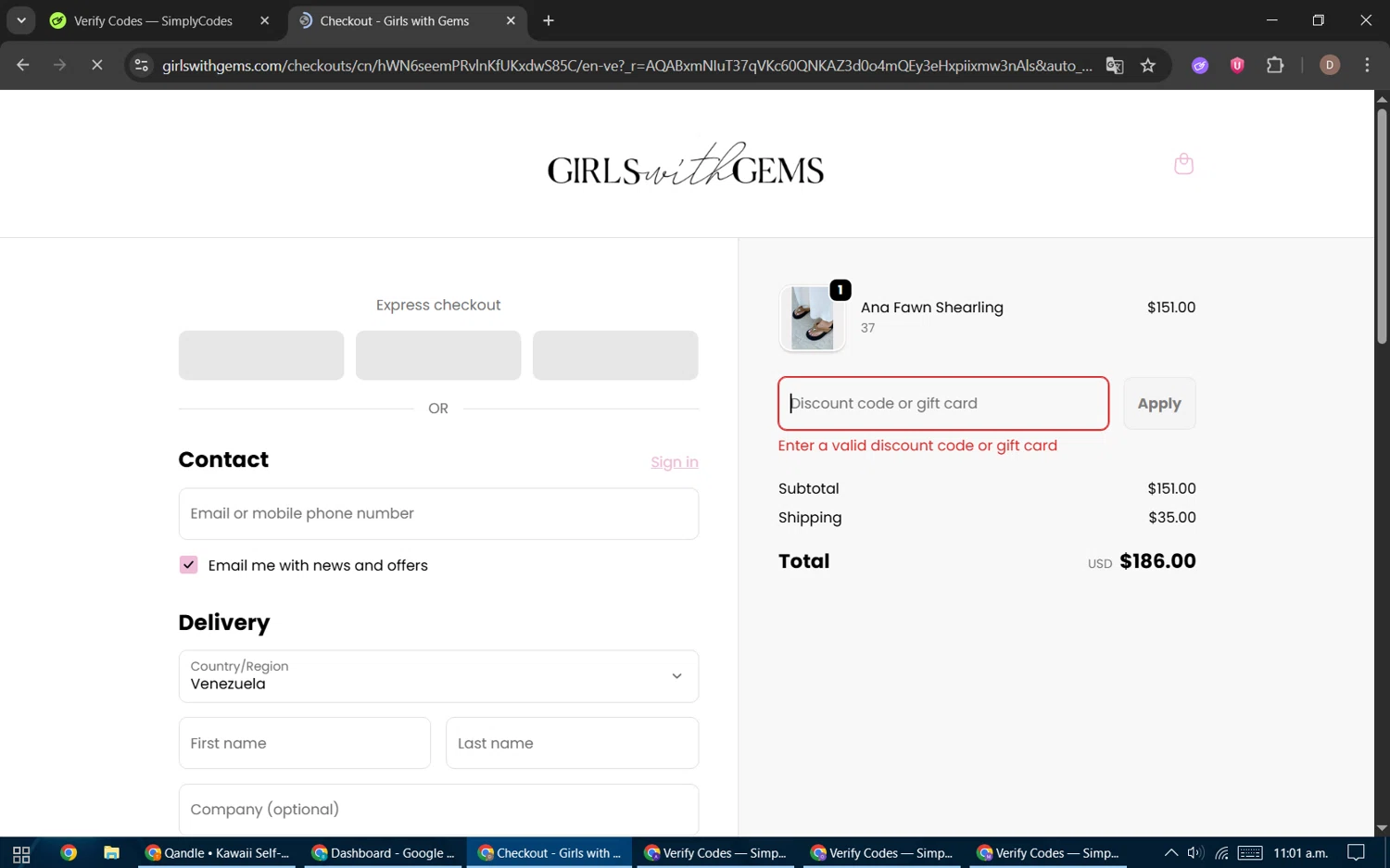
Task: Open the Chrome profile avatar D
Action: (x=1330, y=65)
